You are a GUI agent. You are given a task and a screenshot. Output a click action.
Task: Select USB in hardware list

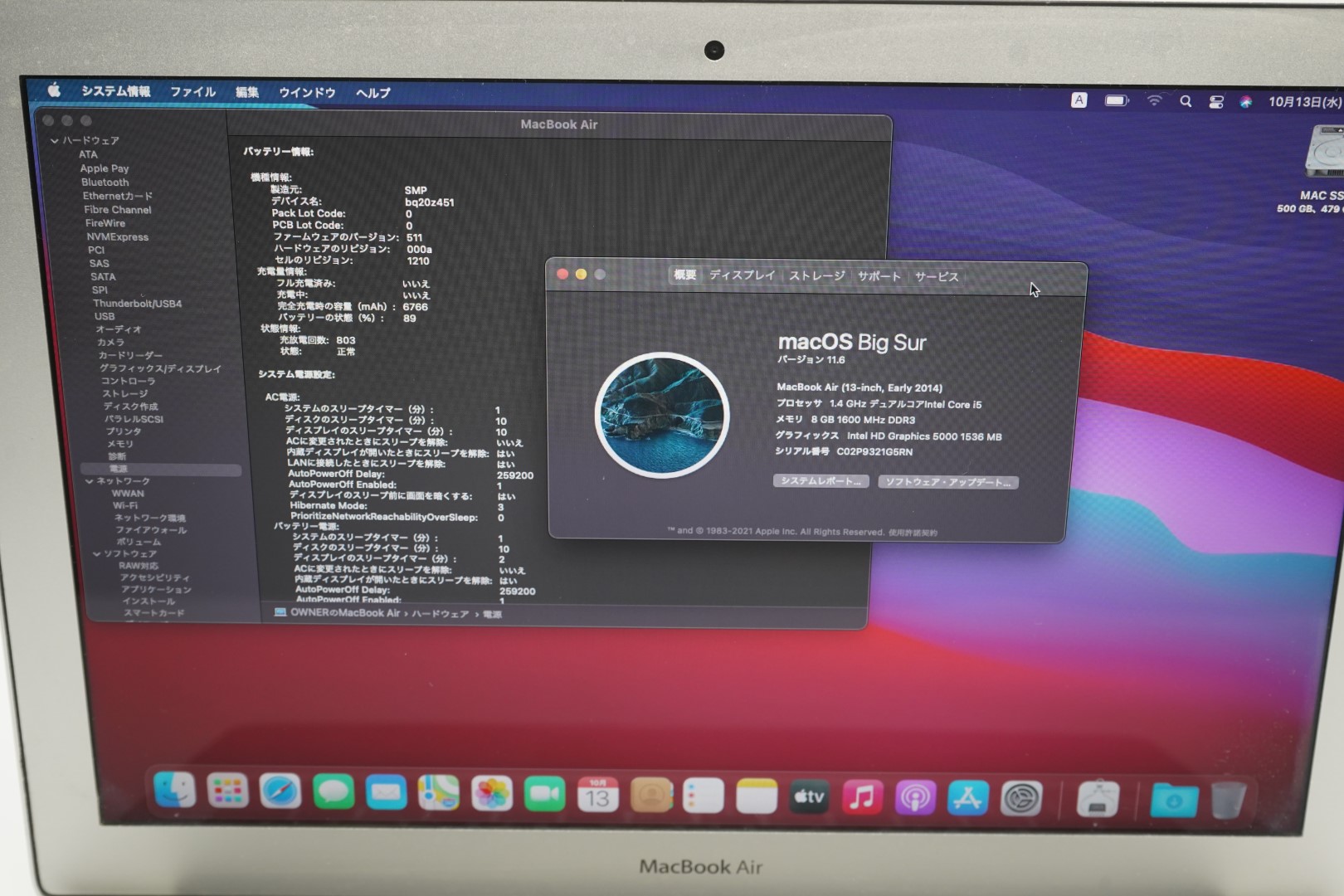105,317
